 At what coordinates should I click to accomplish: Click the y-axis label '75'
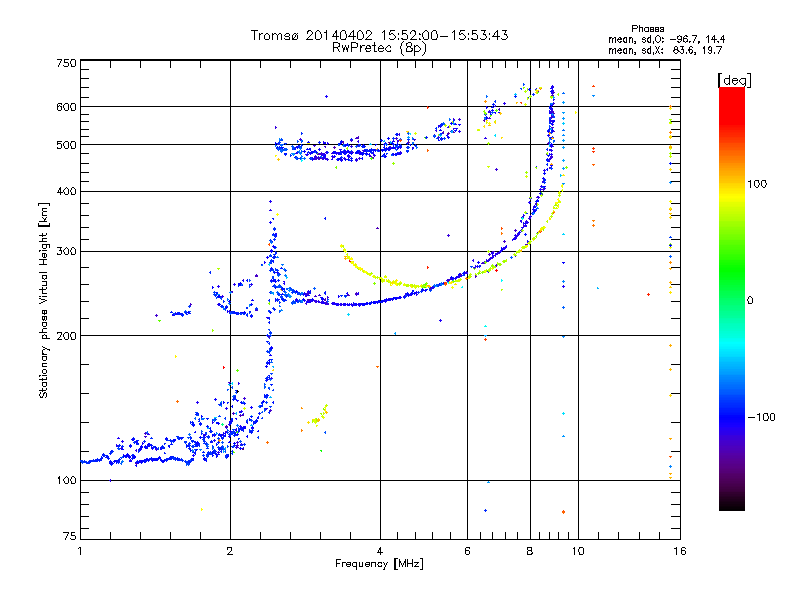pyautogui.click(x=69, y=536)
